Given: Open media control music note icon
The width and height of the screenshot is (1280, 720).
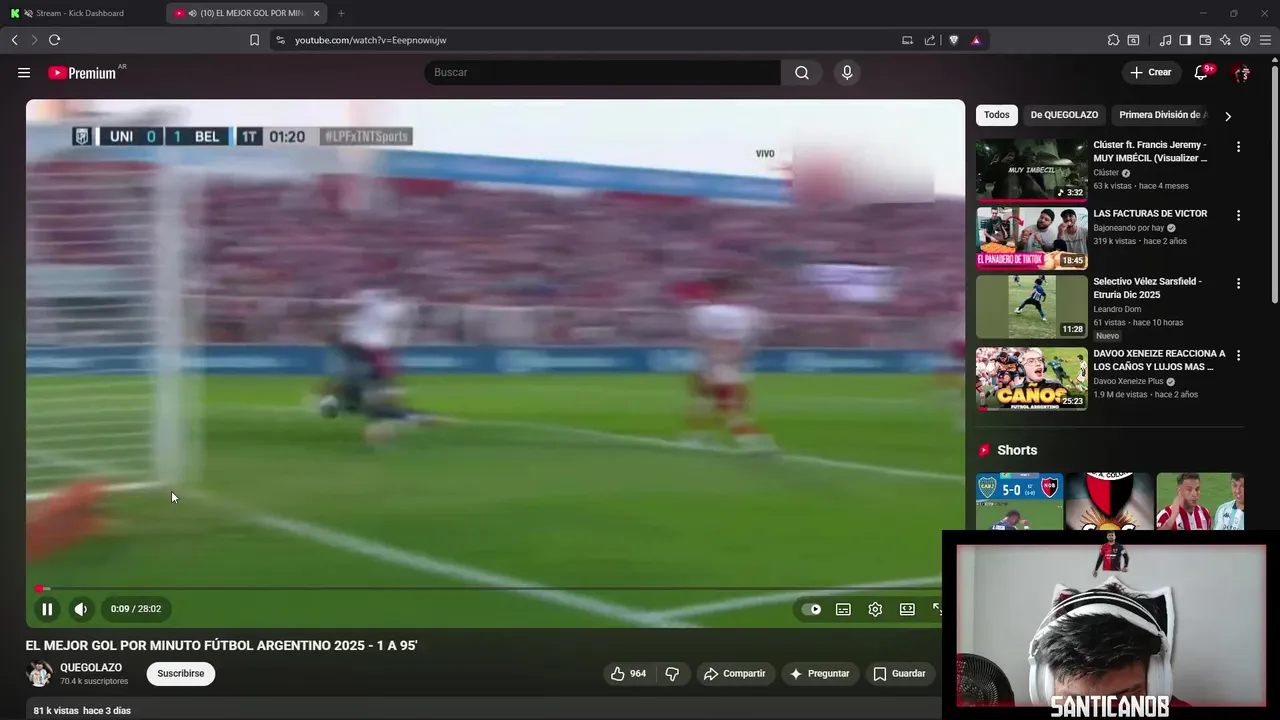Looking at the screenshot, I should click(x=1165, y=40).
